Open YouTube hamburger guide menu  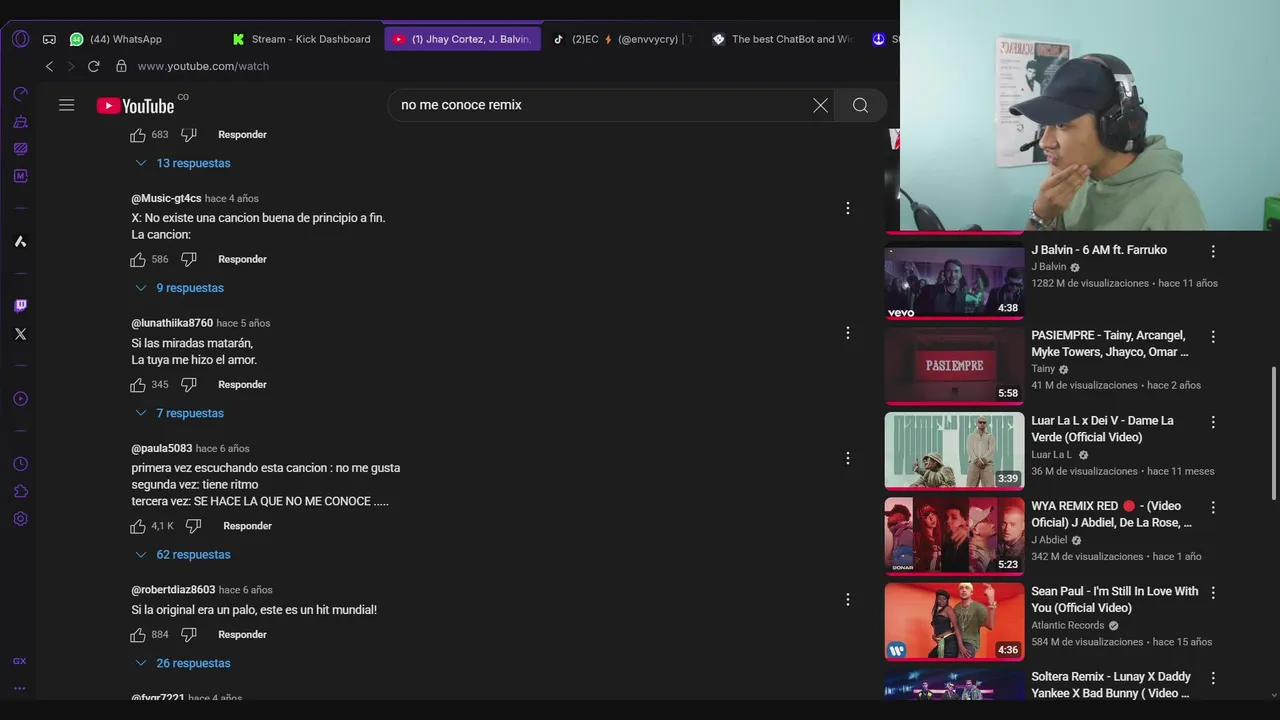pyautogui.click(x=67, y=105)
